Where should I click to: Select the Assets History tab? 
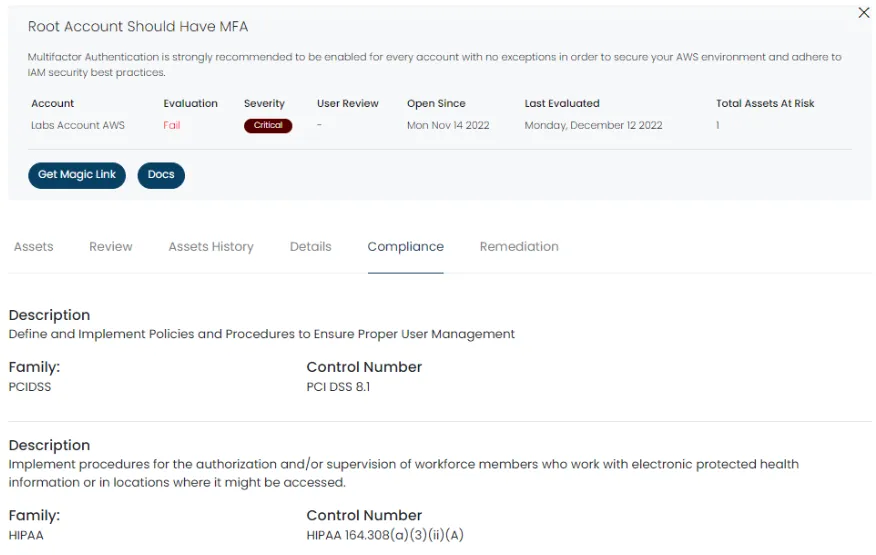[x=211, y=247]
